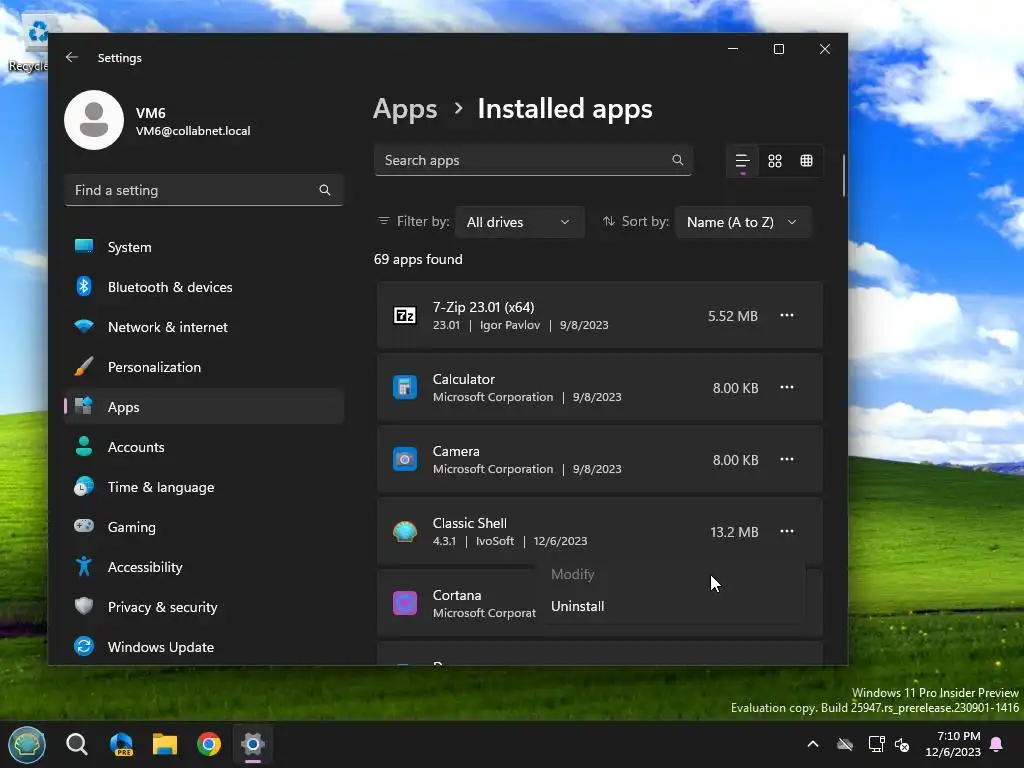
Task: Open the Classic Shell start button
Action: coord(27,744)
